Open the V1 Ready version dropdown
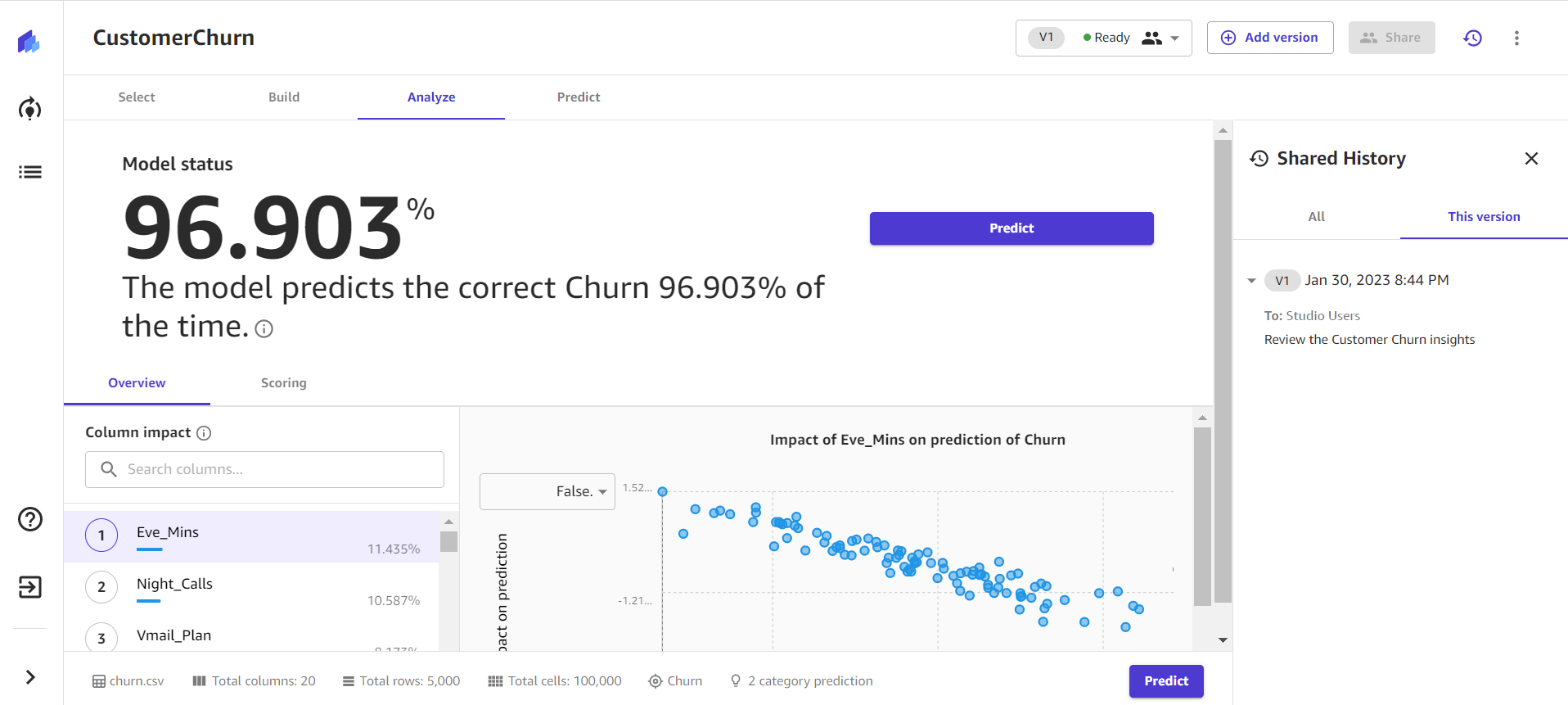This screenshot has width=1568, height=705. tap(1103, 38)
